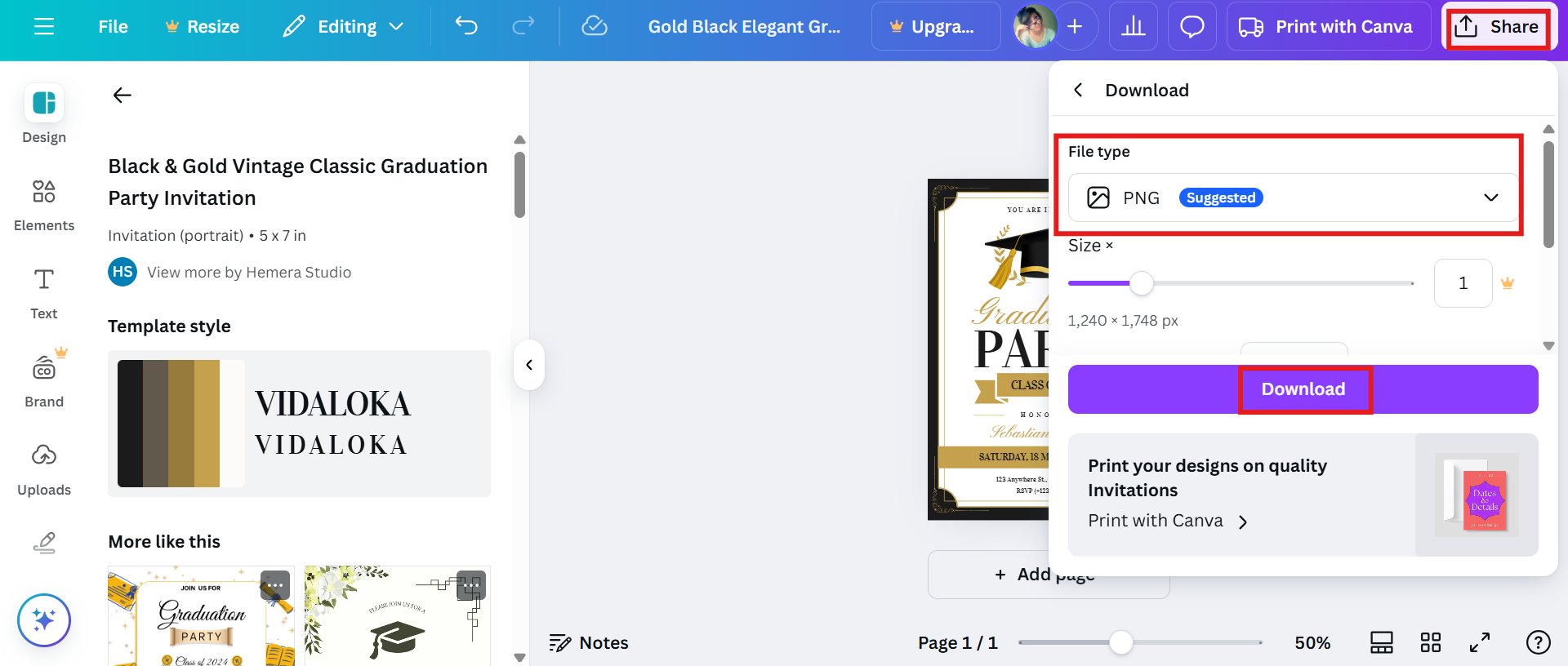Click the zoom slider handle
The height and width of the screenshot is (666, 1568).
tap(1121, 643)
